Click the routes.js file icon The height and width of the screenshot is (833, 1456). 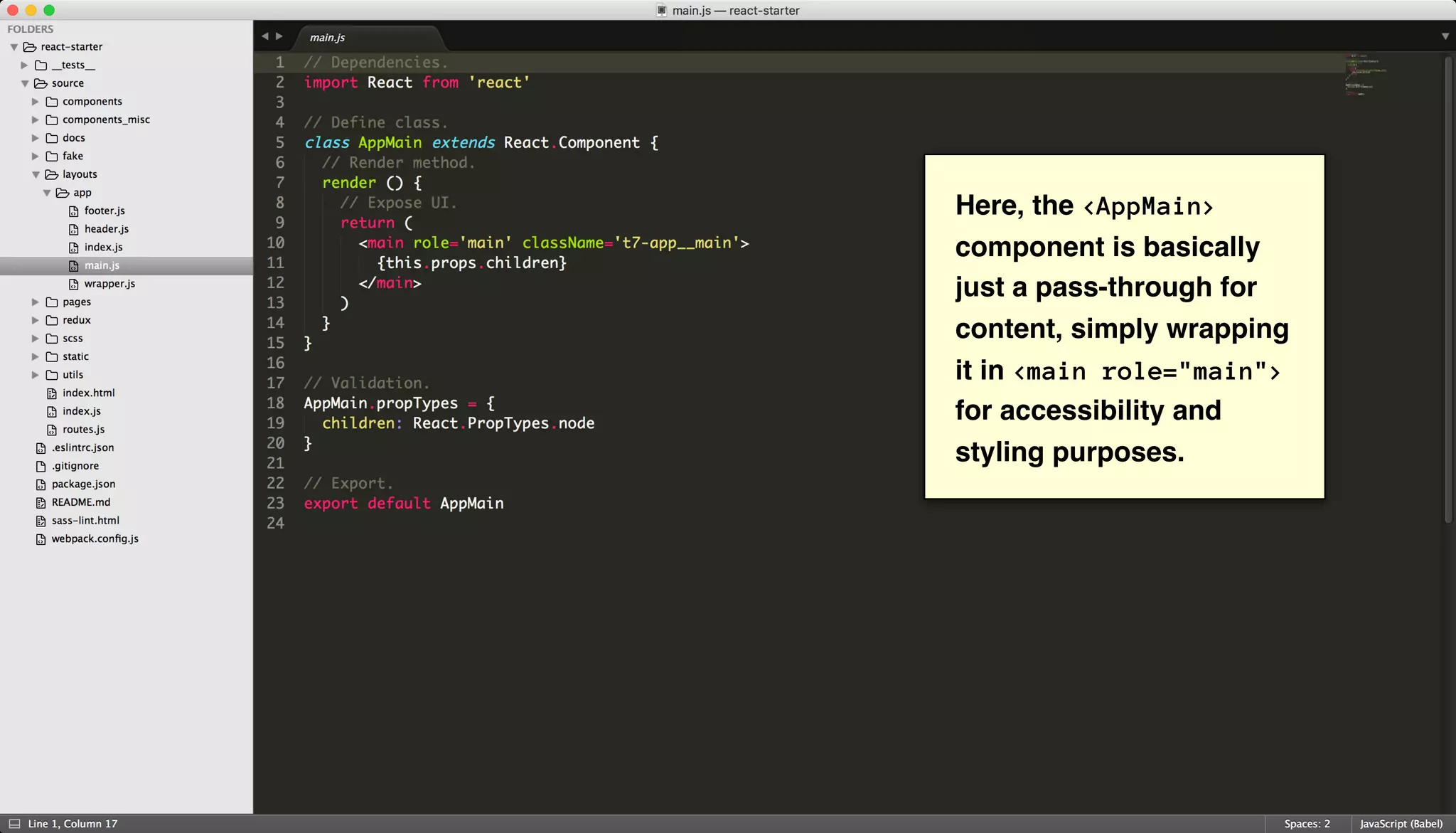click(52, 430)
